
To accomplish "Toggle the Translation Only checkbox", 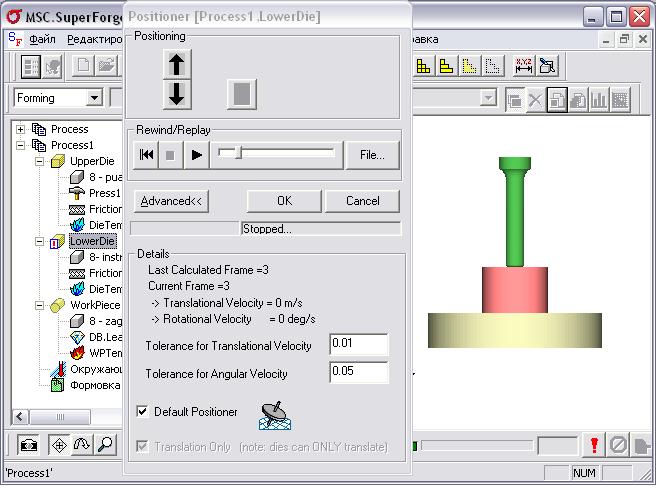I will tap(142, 446).
